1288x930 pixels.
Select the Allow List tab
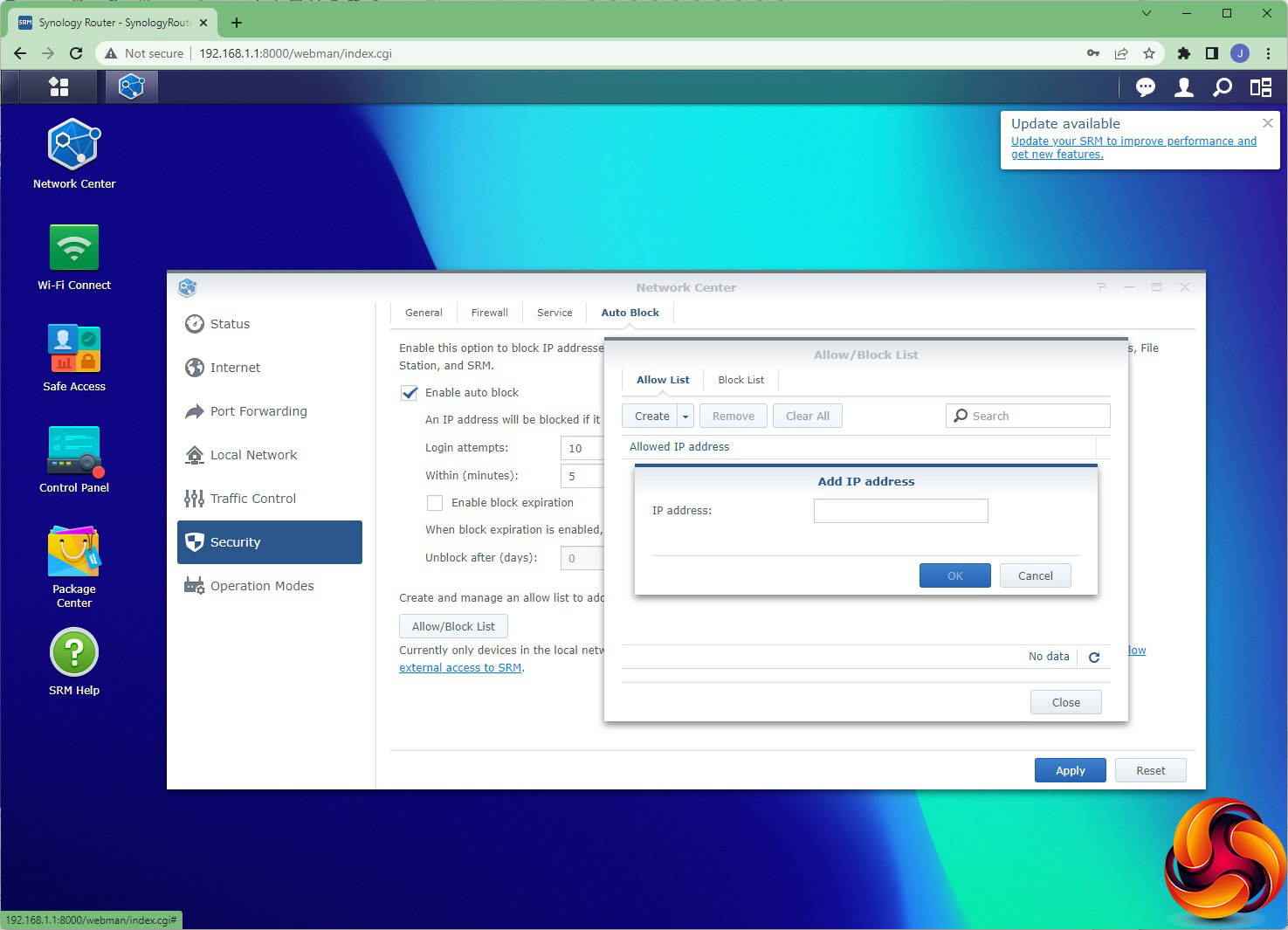(x=663, y=380)
